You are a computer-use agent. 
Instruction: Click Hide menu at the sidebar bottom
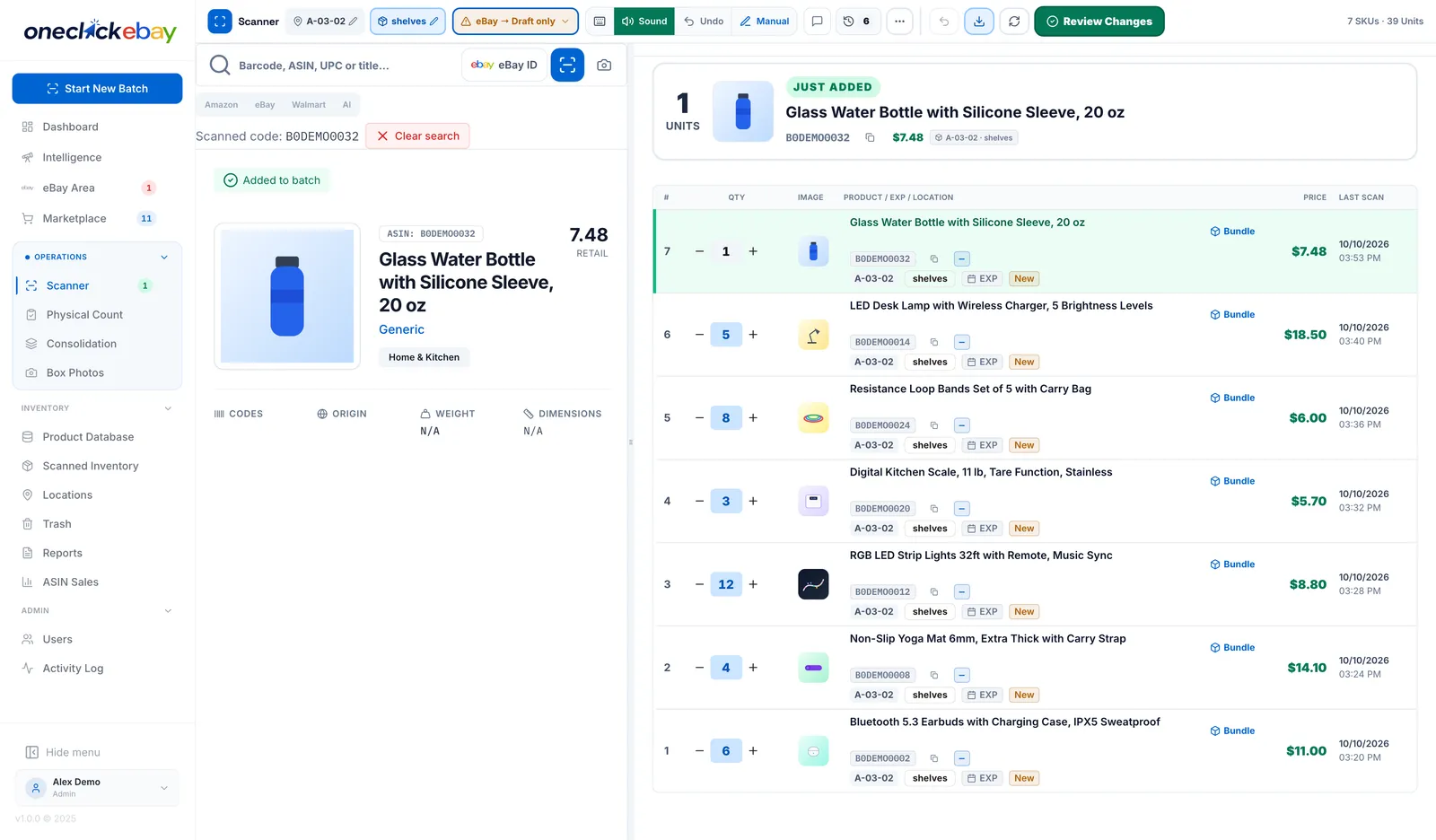pyautogui.click(x=62, y=753)
